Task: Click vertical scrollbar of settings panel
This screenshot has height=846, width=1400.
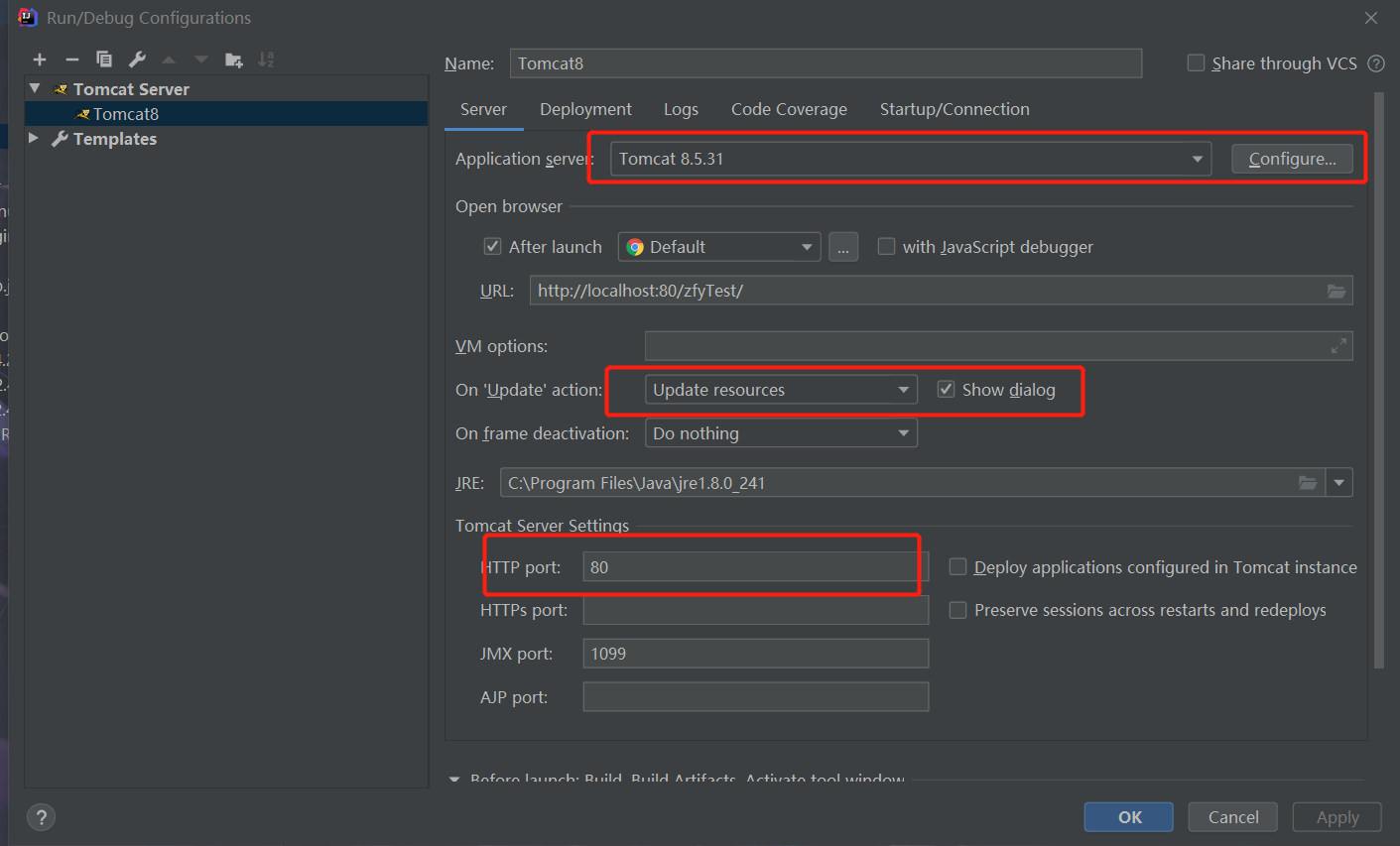Action: [1379, 382]
